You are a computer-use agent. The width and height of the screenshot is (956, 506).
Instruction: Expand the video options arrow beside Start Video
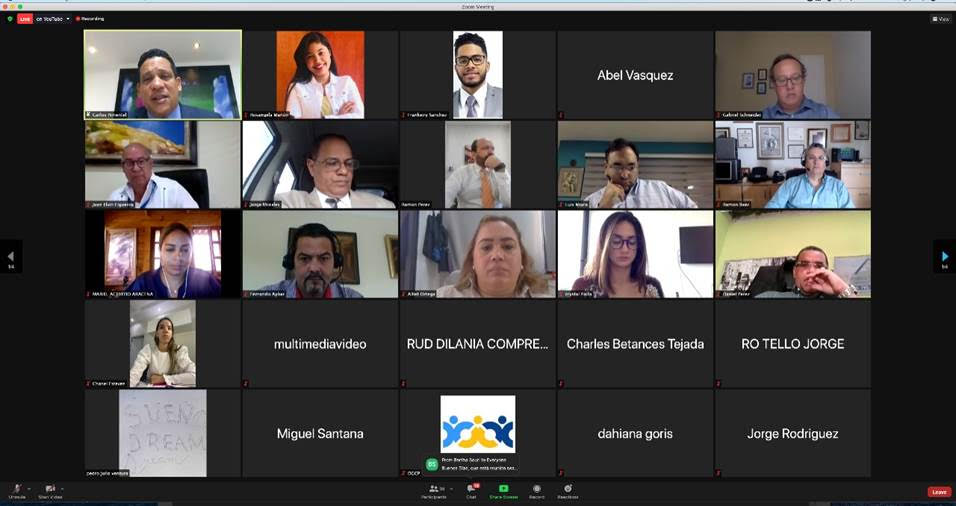(x=62, y=488)
